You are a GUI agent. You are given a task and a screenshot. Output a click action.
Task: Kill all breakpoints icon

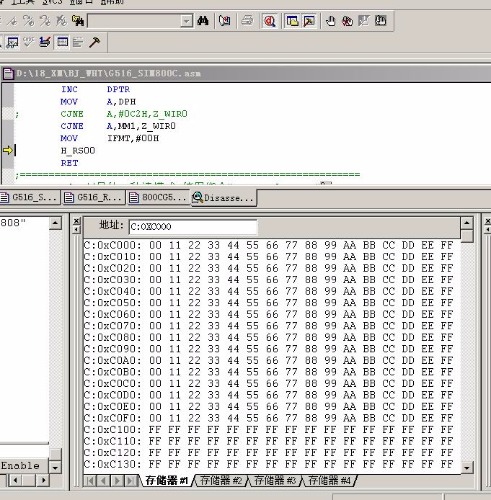(347, 21)
